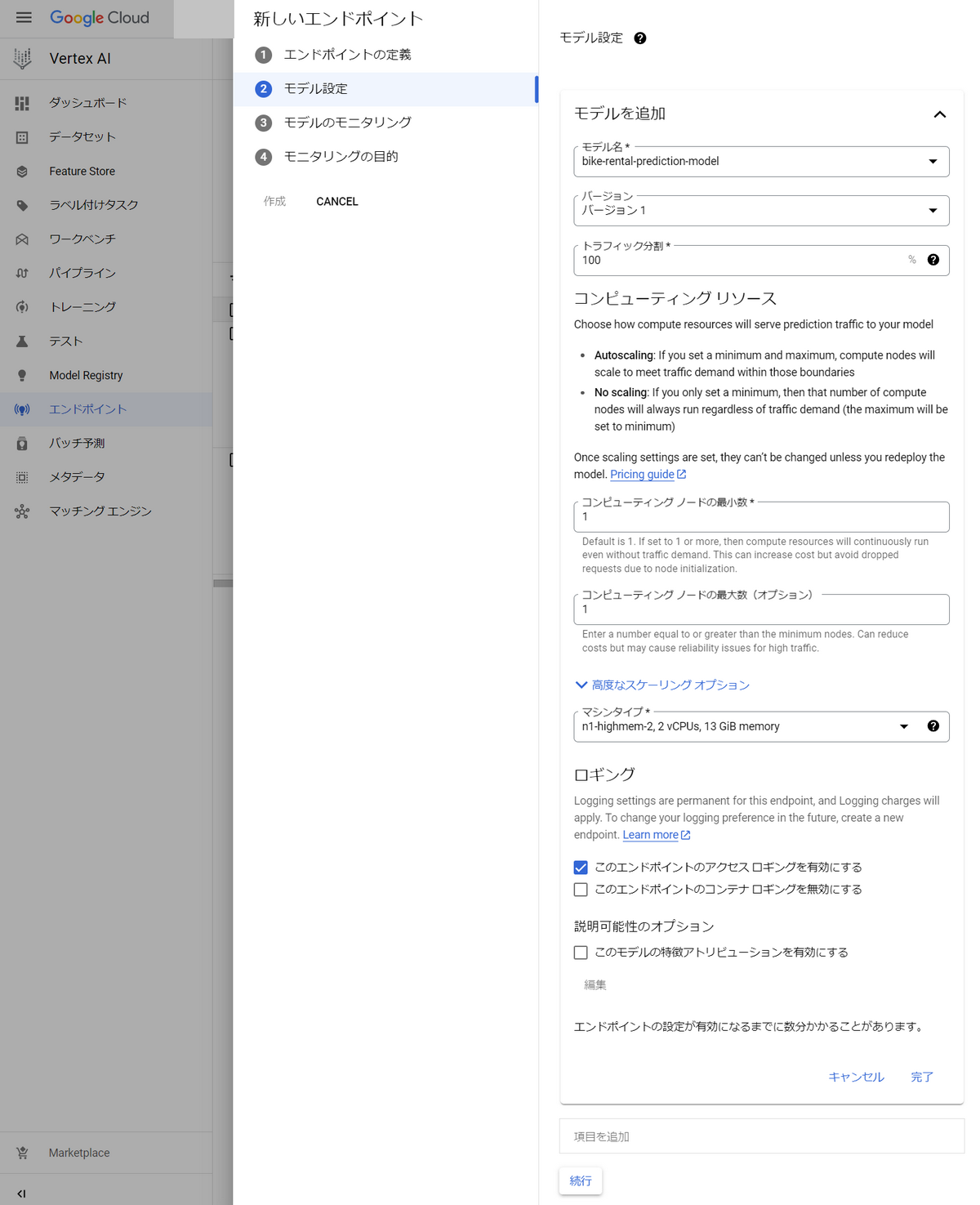The image size is (980, 1205).
Task: Click the 作成 button
Action: click(x=274, y=202)
